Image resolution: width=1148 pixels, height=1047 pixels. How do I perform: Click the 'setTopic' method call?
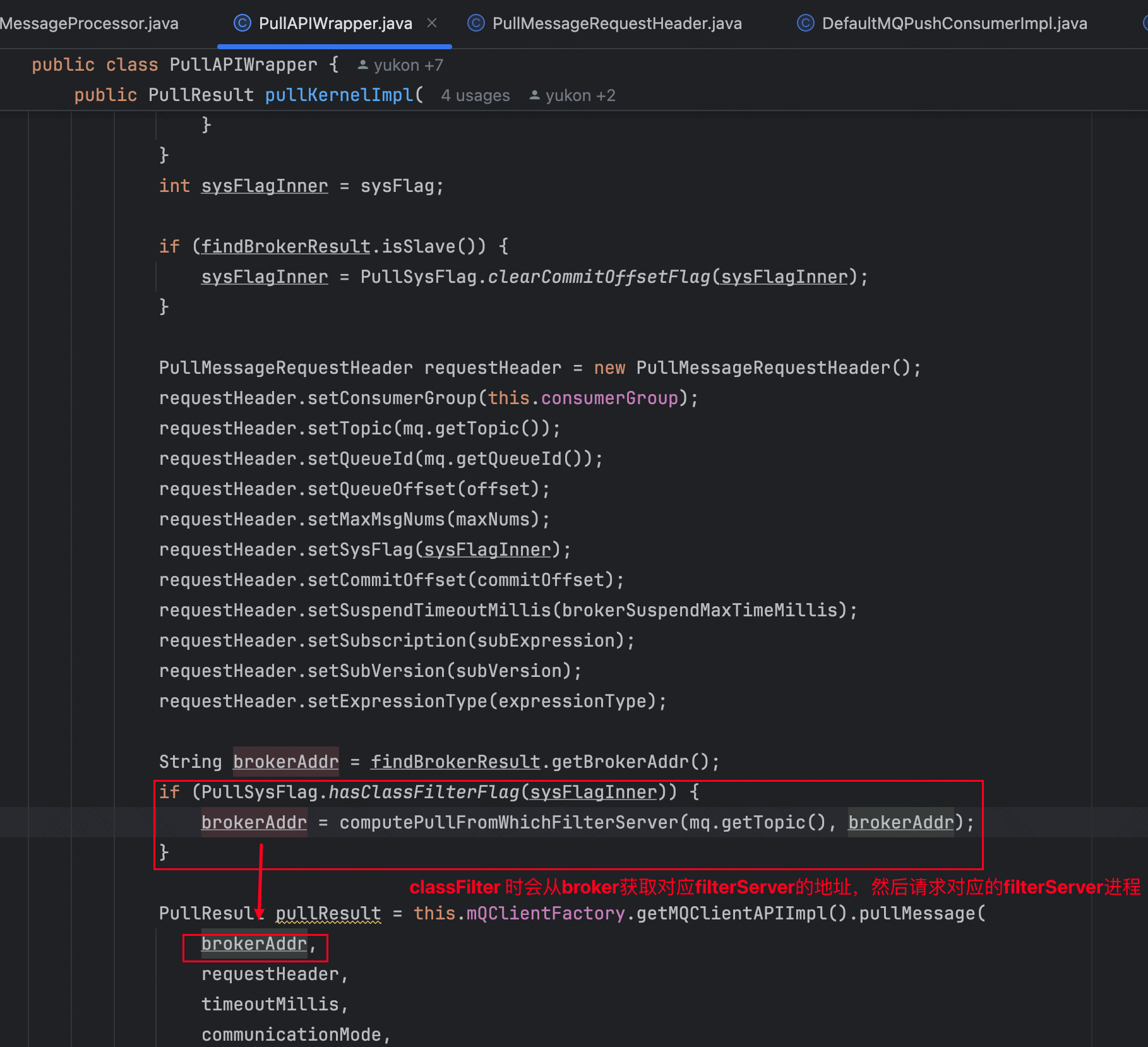click(349, 428)
